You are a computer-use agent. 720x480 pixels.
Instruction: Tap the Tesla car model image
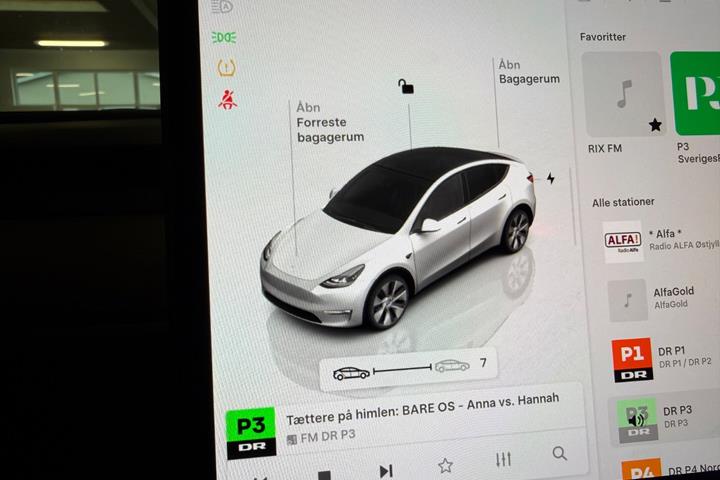pyautogui.click(x=398, y=239)
